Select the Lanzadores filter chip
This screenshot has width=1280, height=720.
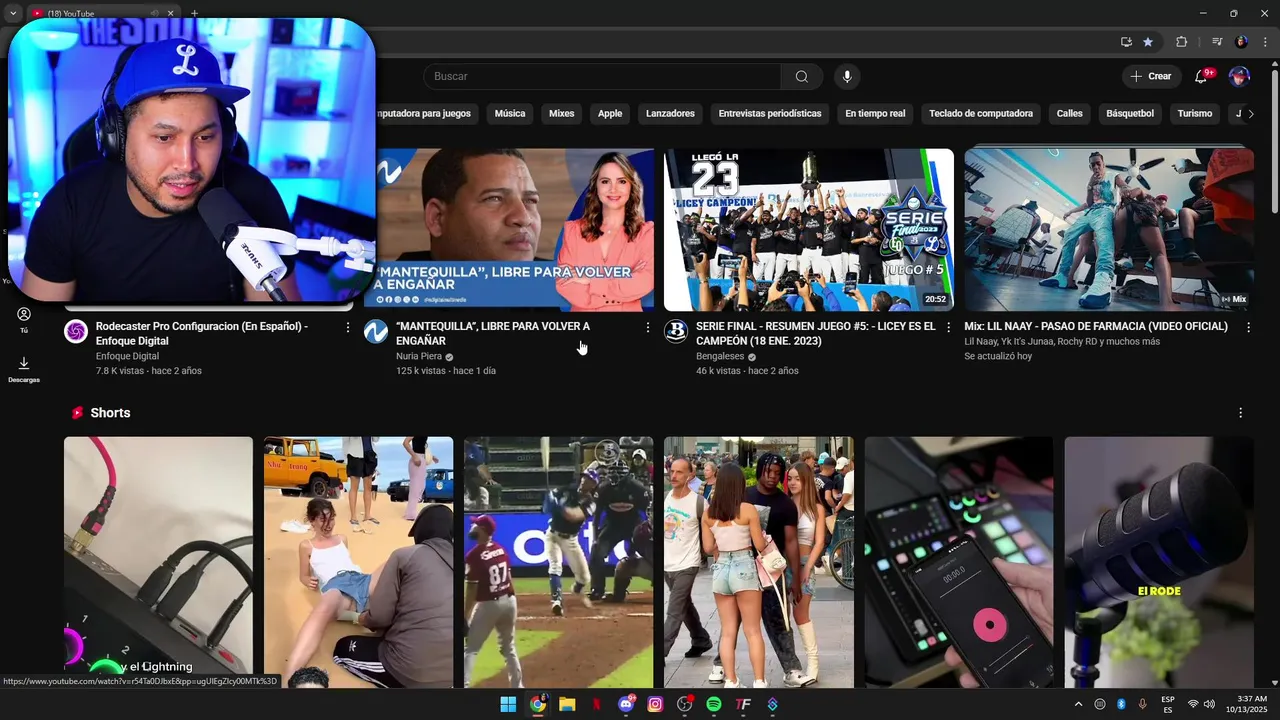pos(670,114)
